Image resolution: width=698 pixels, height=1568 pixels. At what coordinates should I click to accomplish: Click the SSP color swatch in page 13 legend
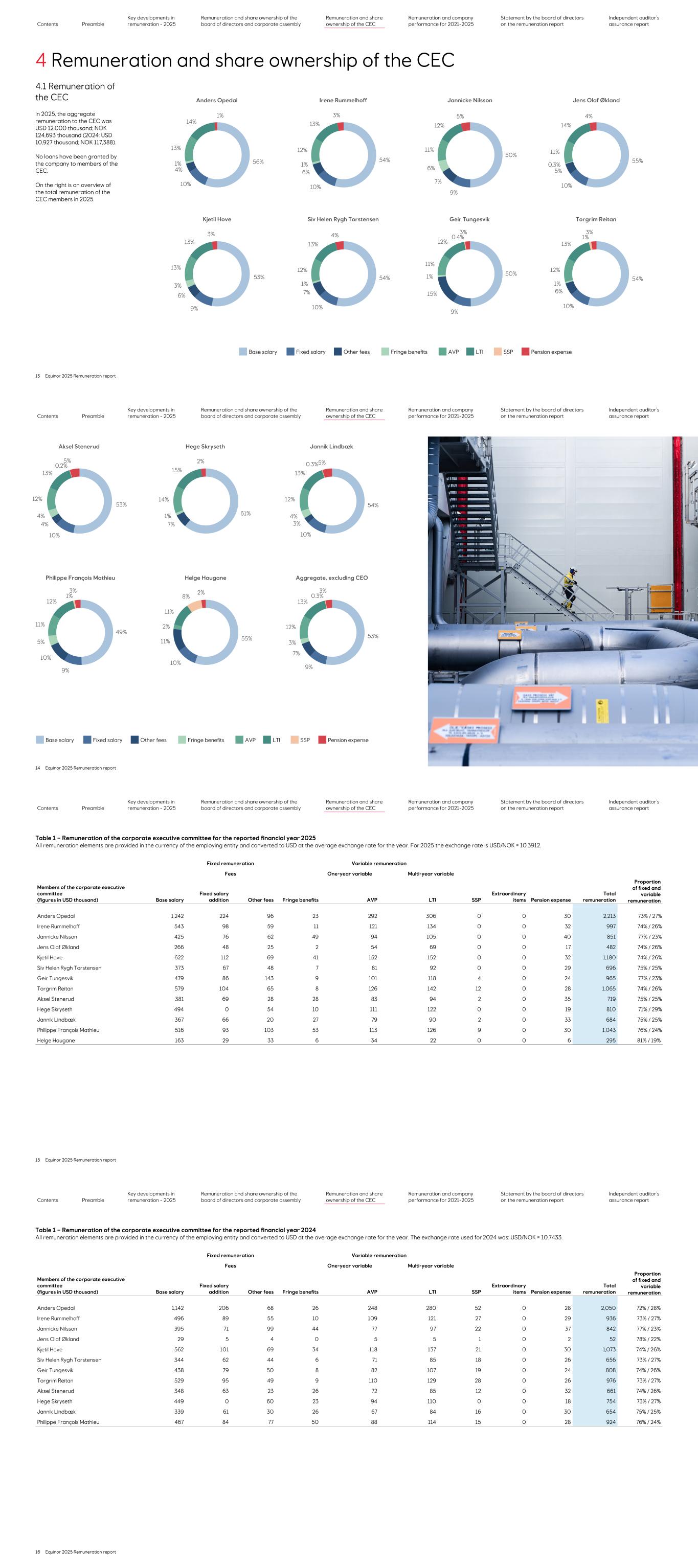[x=498, y=352]
